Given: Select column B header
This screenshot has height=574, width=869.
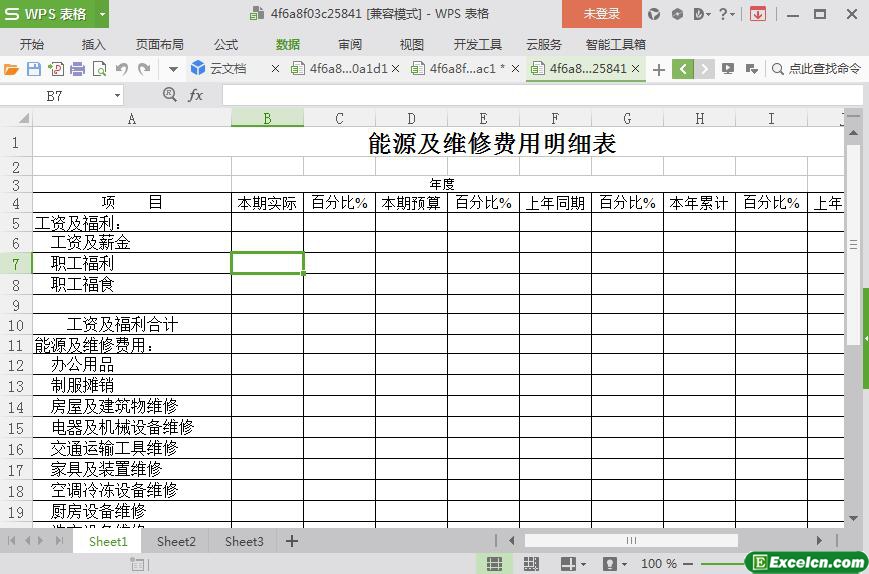Looking at the screenshot, I should click(x=267, y=118).
